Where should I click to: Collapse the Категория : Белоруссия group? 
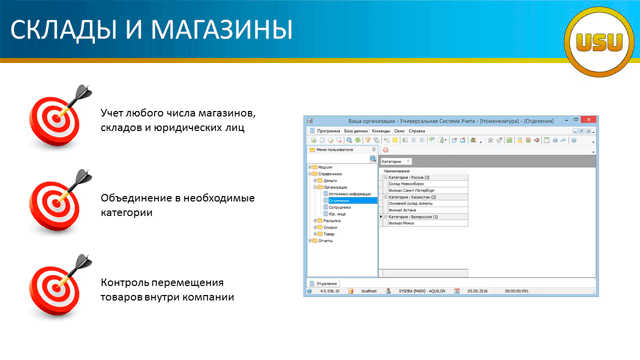385,217
